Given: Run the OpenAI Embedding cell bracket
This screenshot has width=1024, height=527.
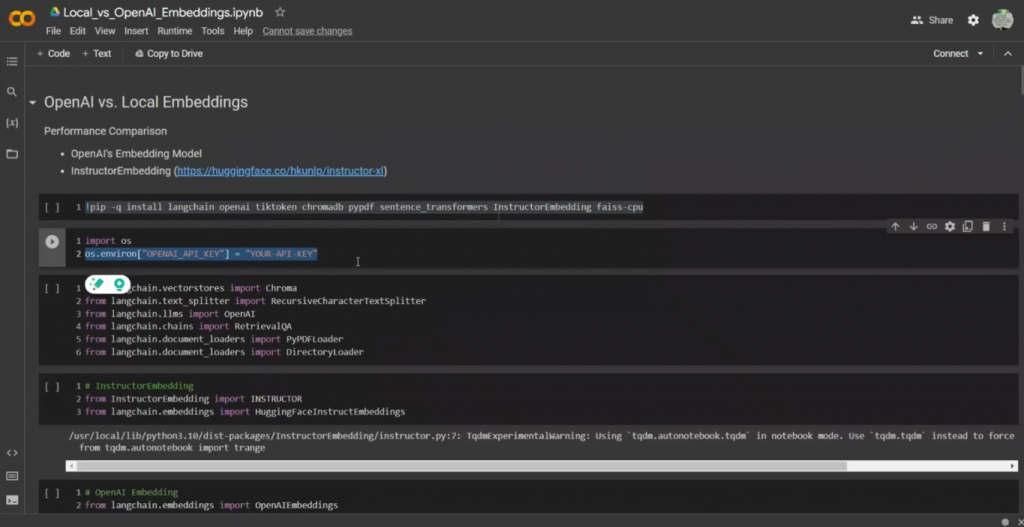Looking at the screenshot, I should pyautogui.click(x=52, y=492).
